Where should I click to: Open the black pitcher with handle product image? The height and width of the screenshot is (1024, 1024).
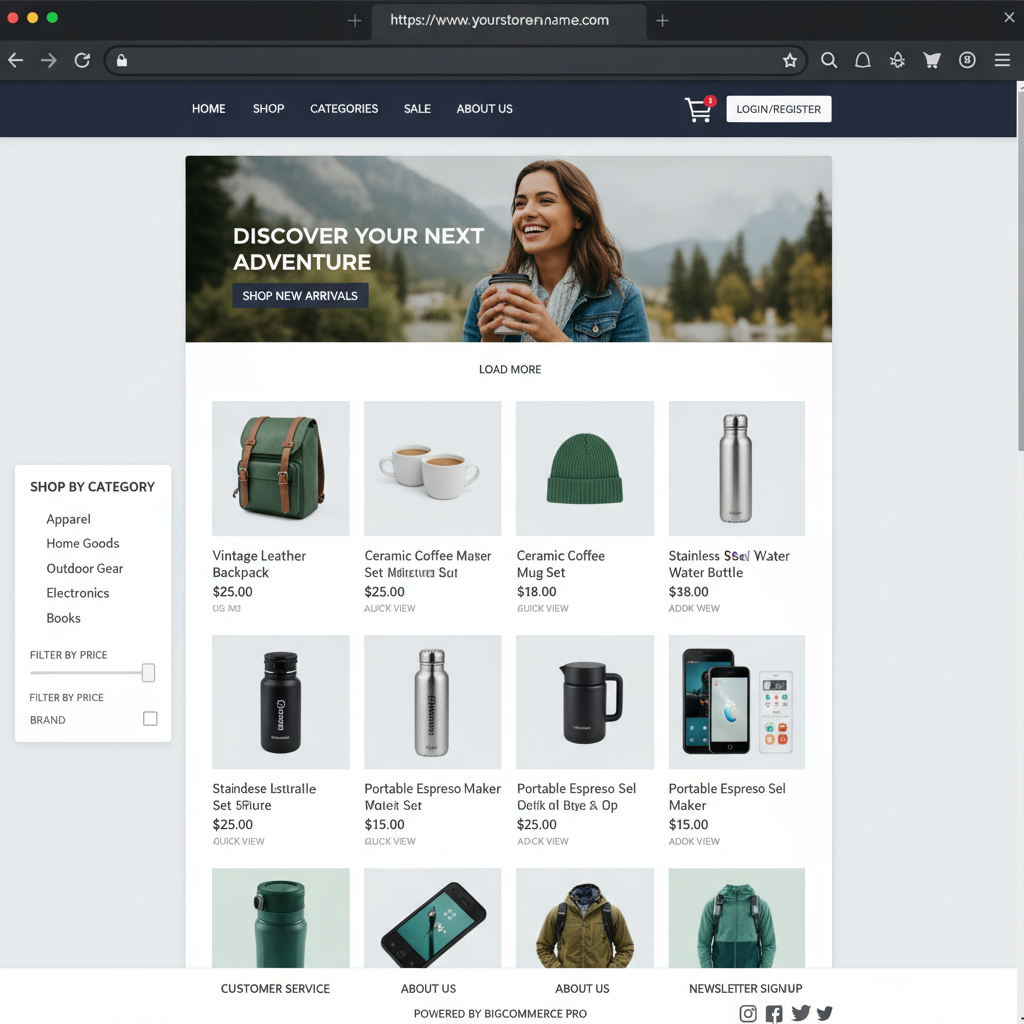click(x=584, y=702)
